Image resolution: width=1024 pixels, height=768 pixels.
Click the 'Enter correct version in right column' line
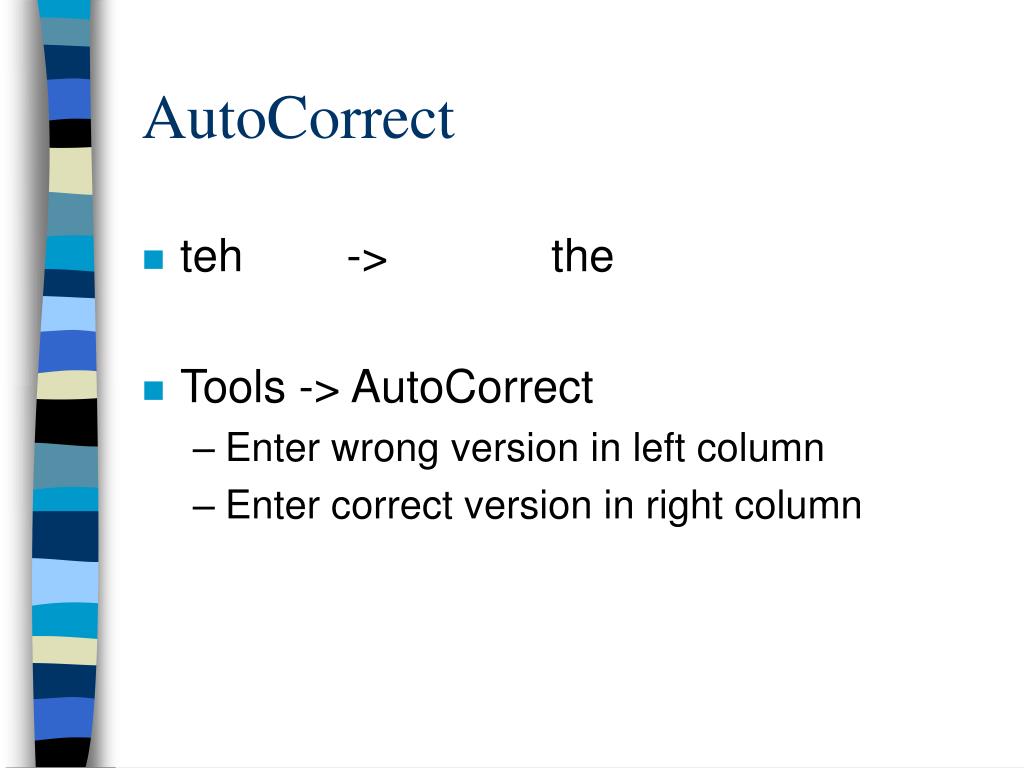[528, 506]
